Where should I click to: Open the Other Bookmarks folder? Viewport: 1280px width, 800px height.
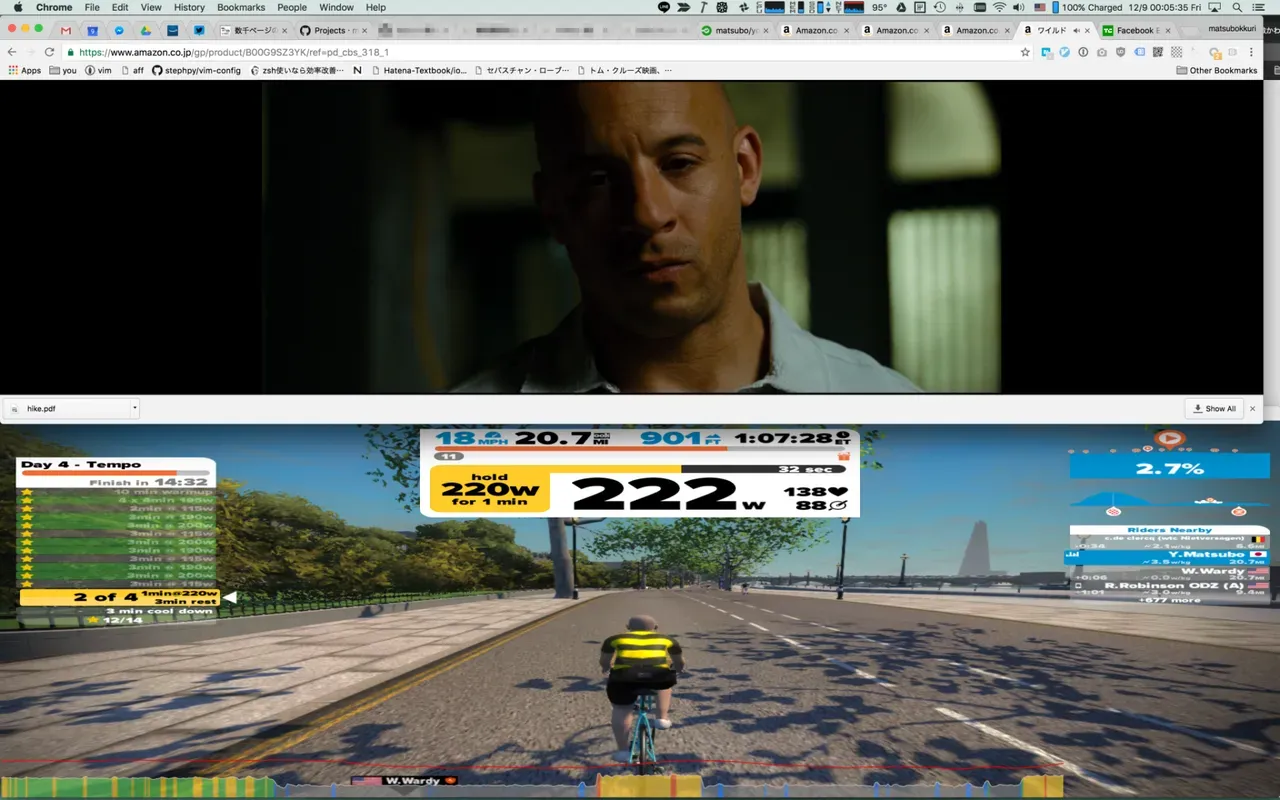(1216, 71)
